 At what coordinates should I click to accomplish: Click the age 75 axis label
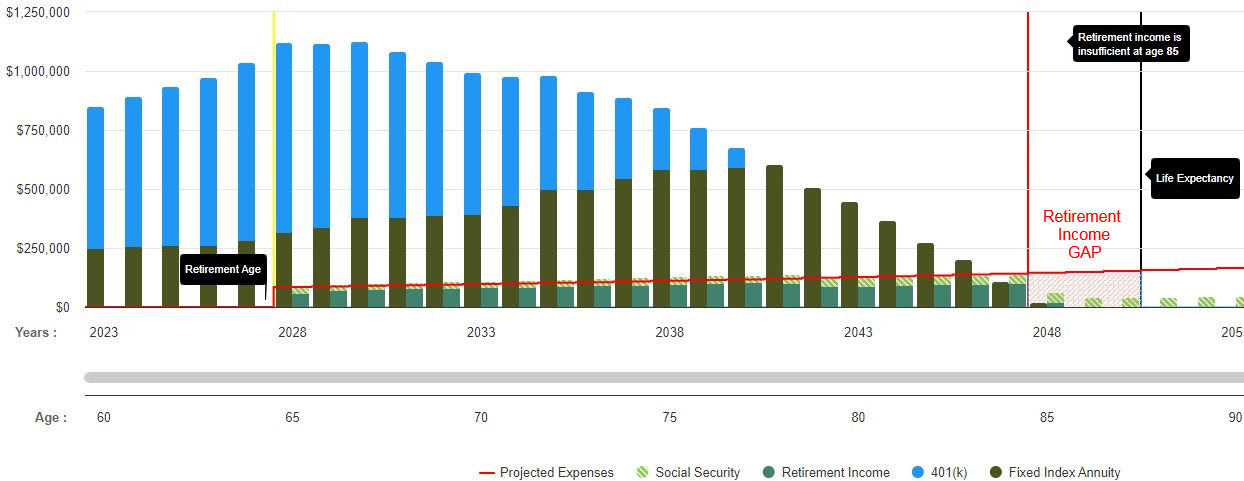coord(669,417)
